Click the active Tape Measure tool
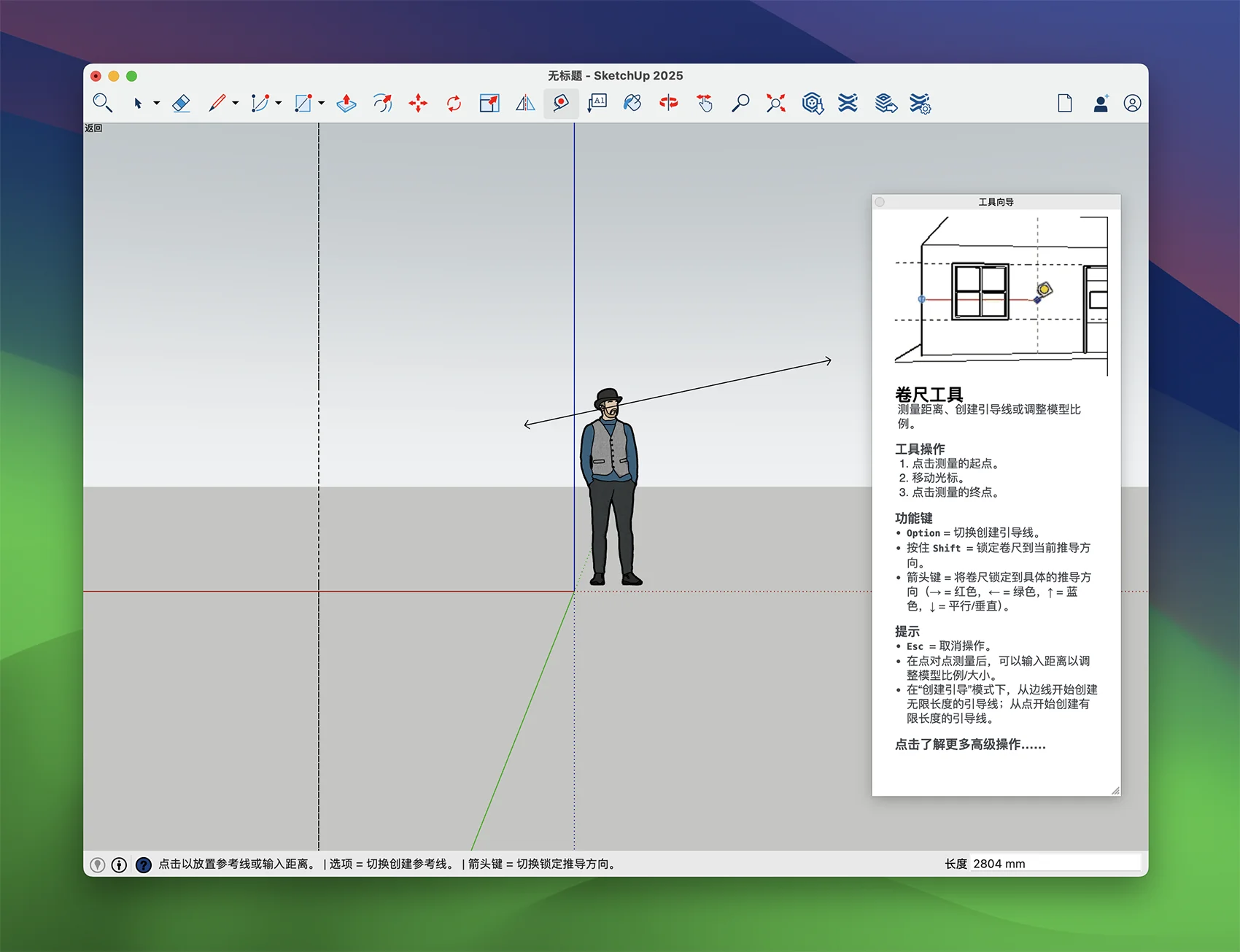Screen dimensions: 1240x952 click(561, 103)
